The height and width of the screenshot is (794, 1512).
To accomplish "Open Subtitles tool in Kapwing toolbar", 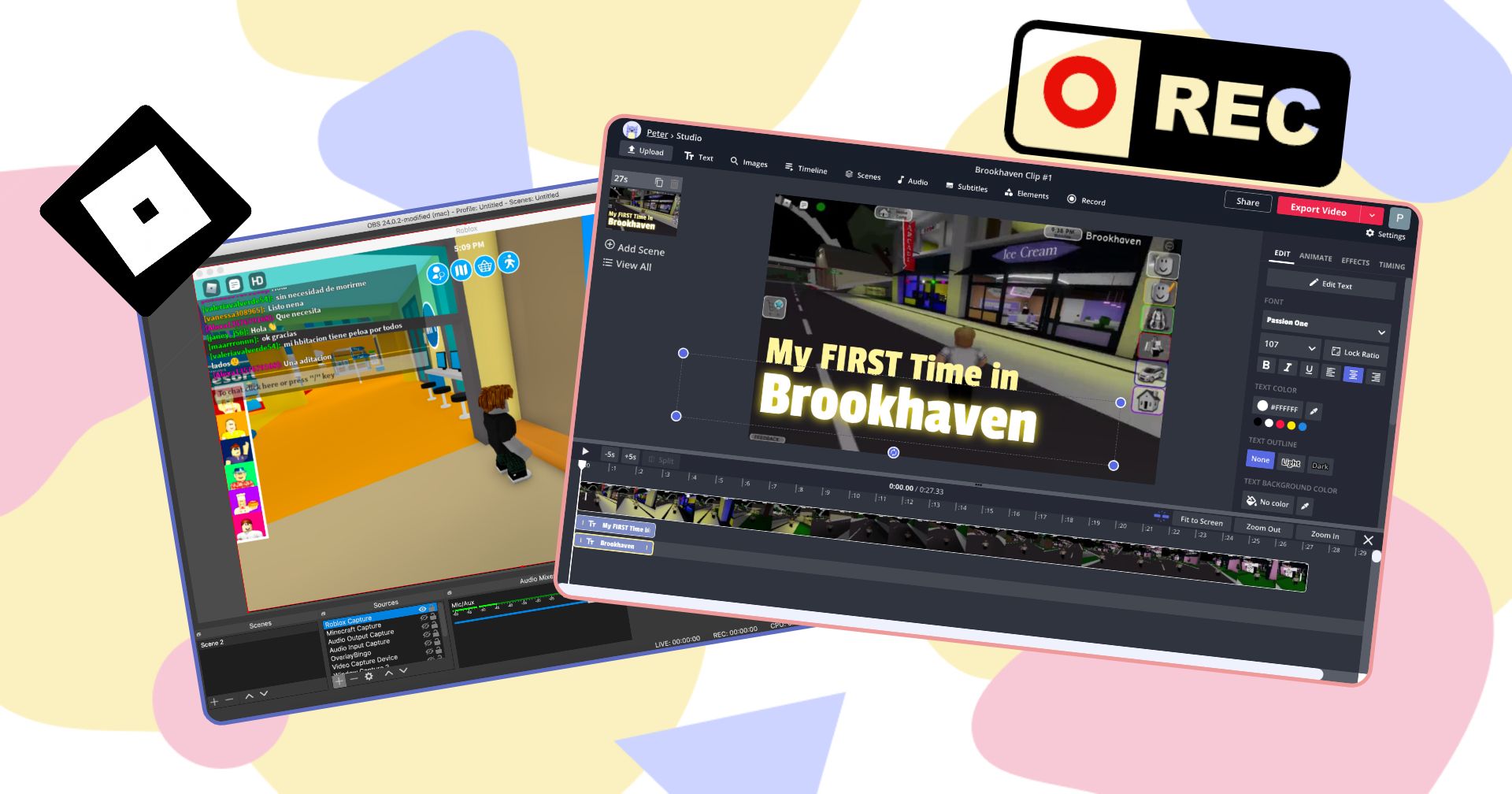I will click(x=966, y=187).
